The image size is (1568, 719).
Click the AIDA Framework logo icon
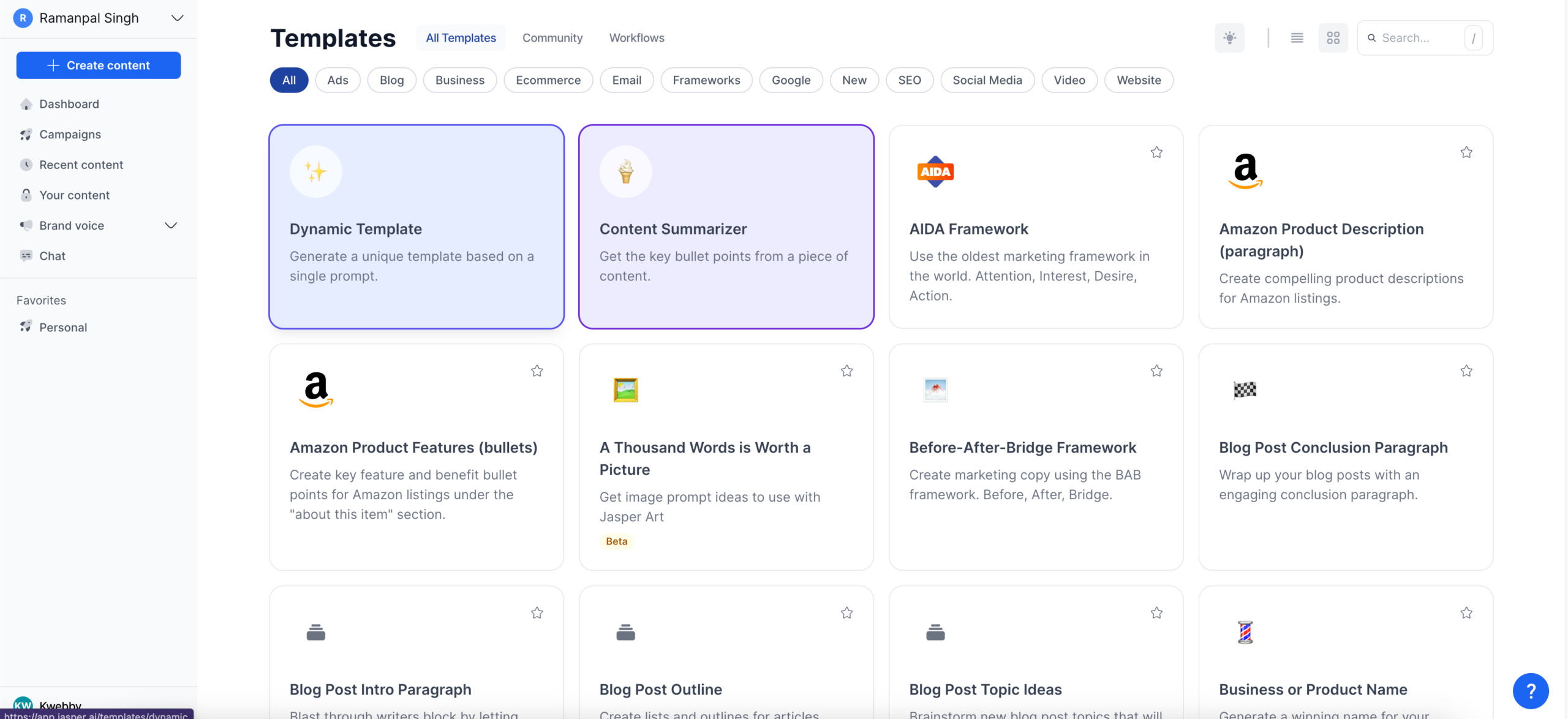(935, 172)
